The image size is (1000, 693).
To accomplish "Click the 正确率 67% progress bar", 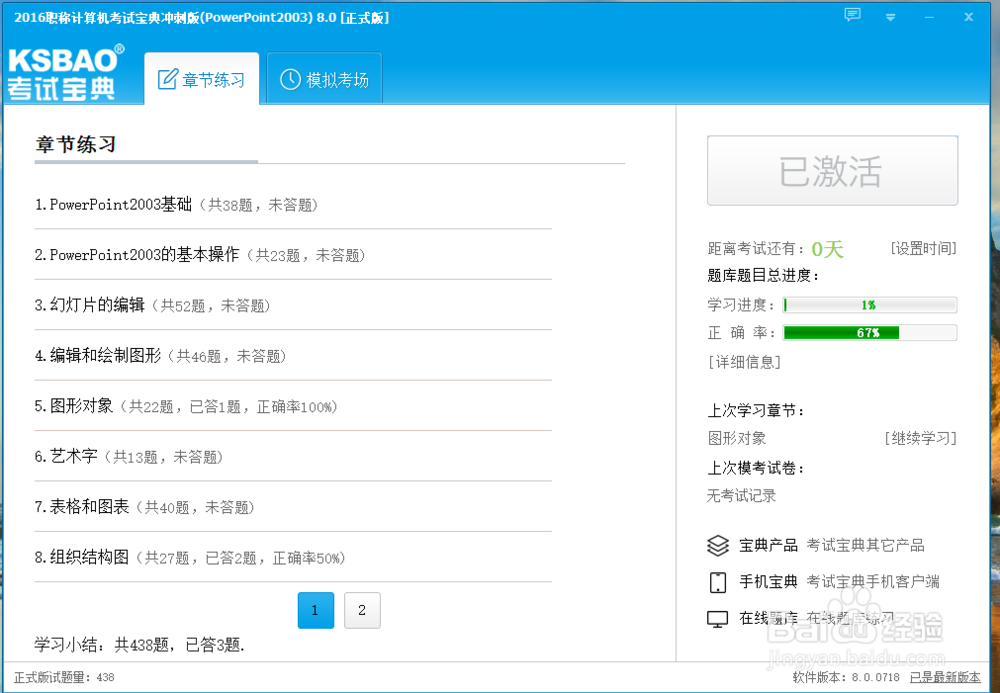I will click(x=870, y=332).
